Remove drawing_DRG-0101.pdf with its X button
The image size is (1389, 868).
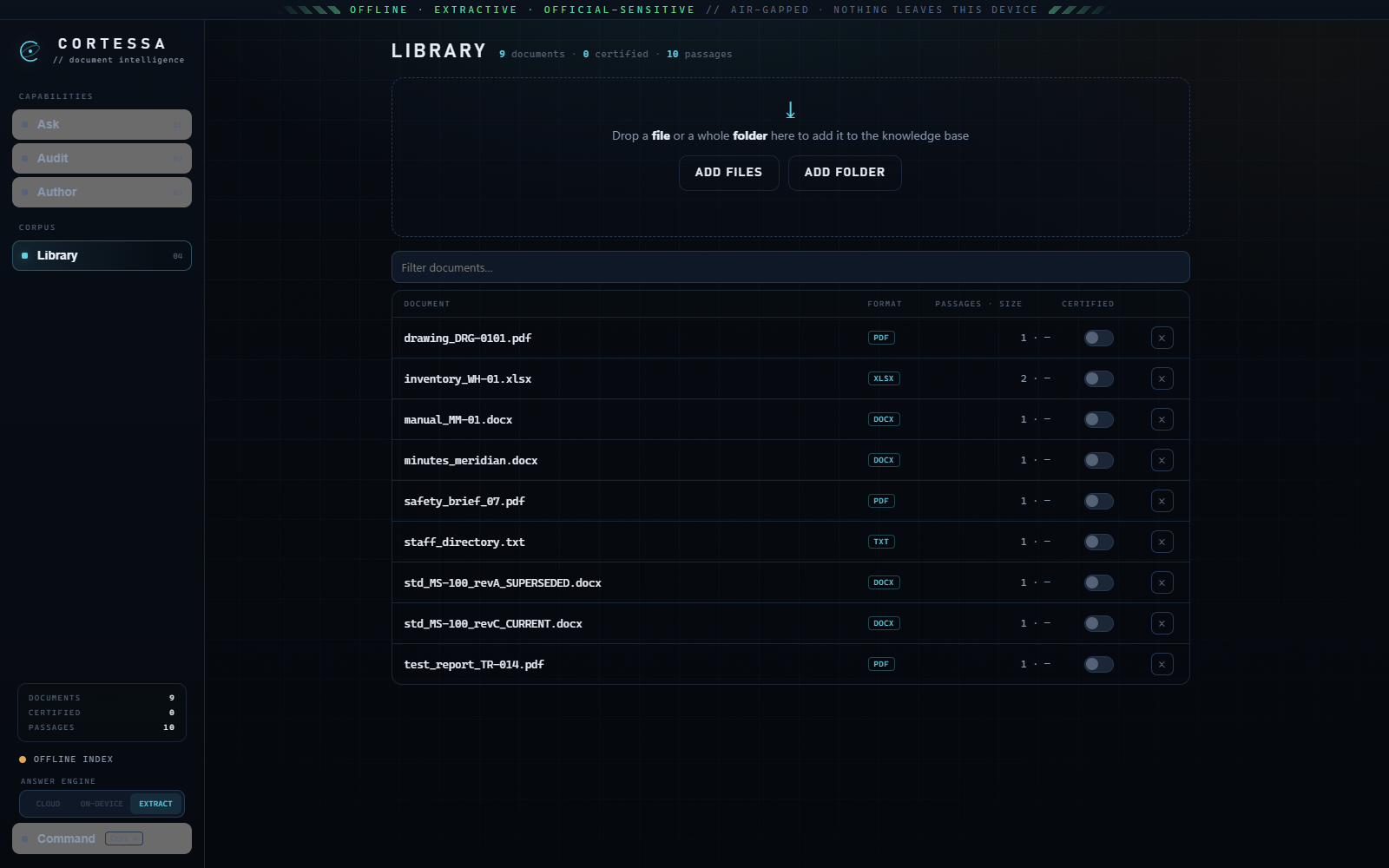click(1162, 338)
